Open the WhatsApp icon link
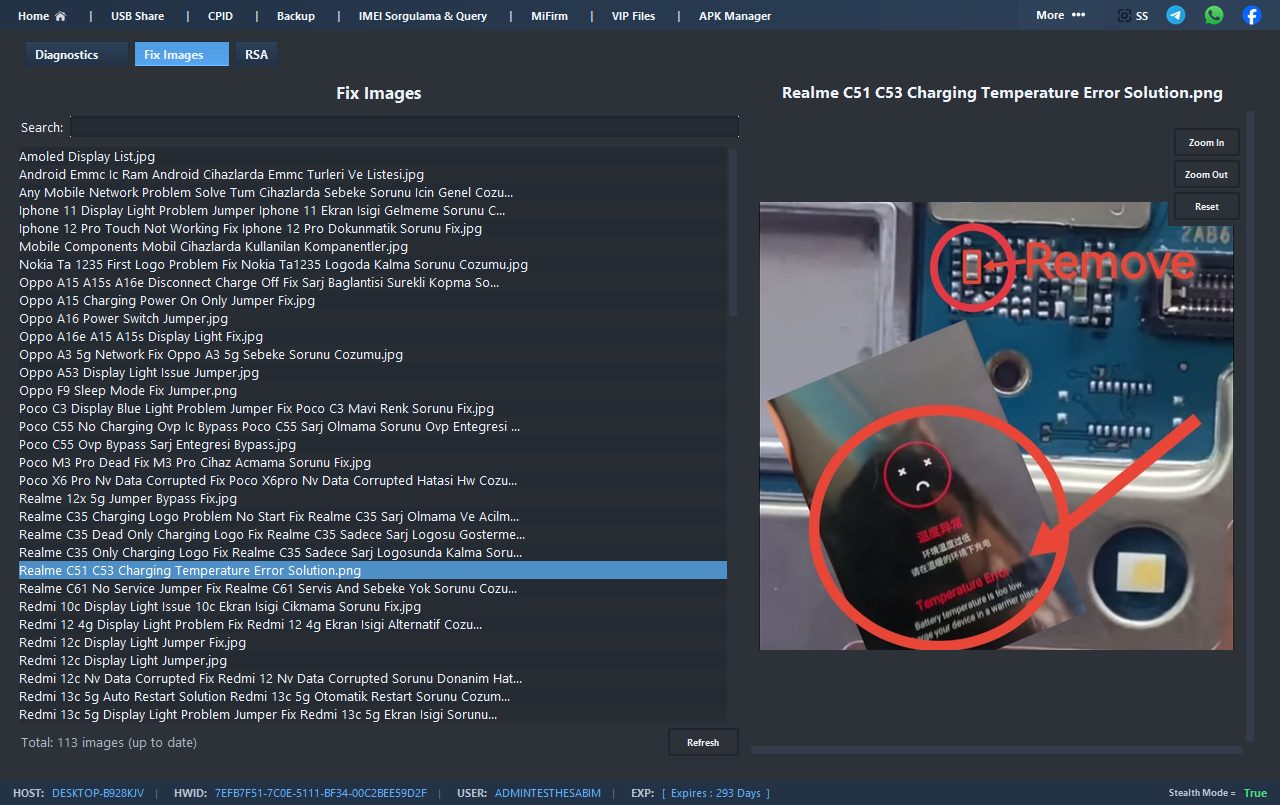 [1214, 15]
